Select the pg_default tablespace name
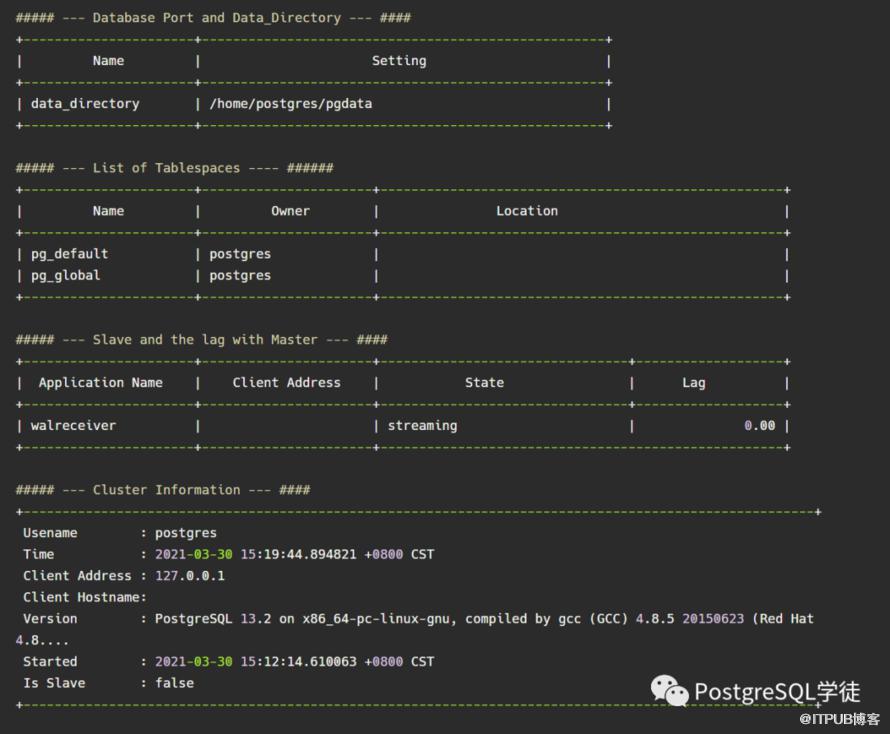Screen dimensions: 890x734 pyautogui.click(x=69, y=254)
